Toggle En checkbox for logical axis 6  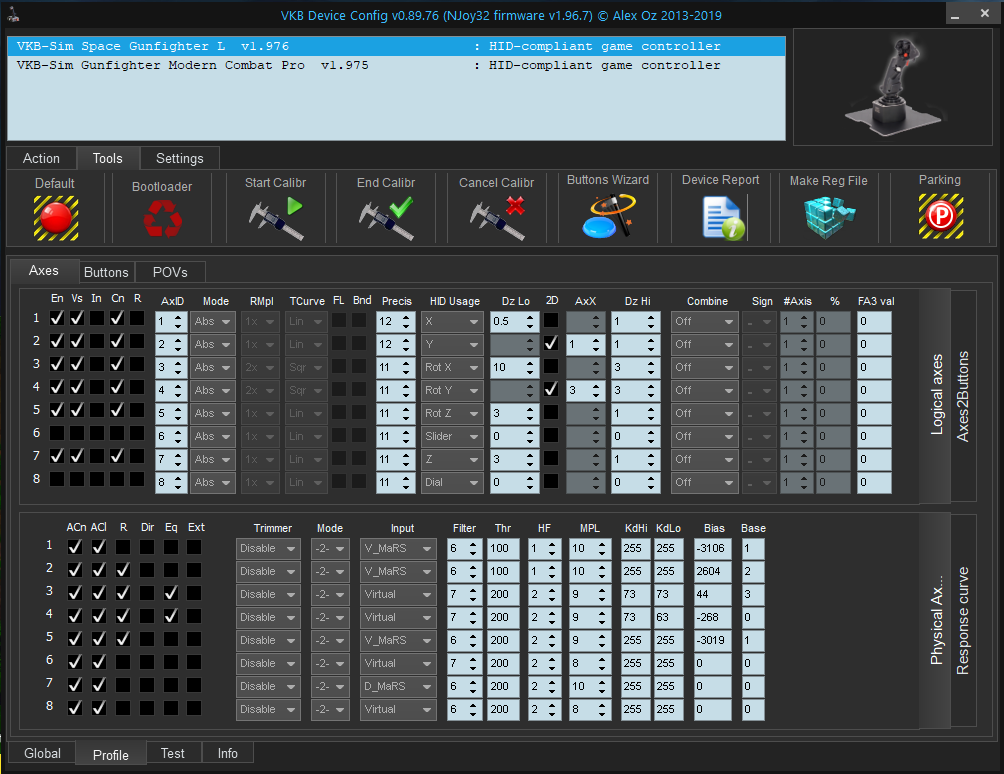(57, 433)
